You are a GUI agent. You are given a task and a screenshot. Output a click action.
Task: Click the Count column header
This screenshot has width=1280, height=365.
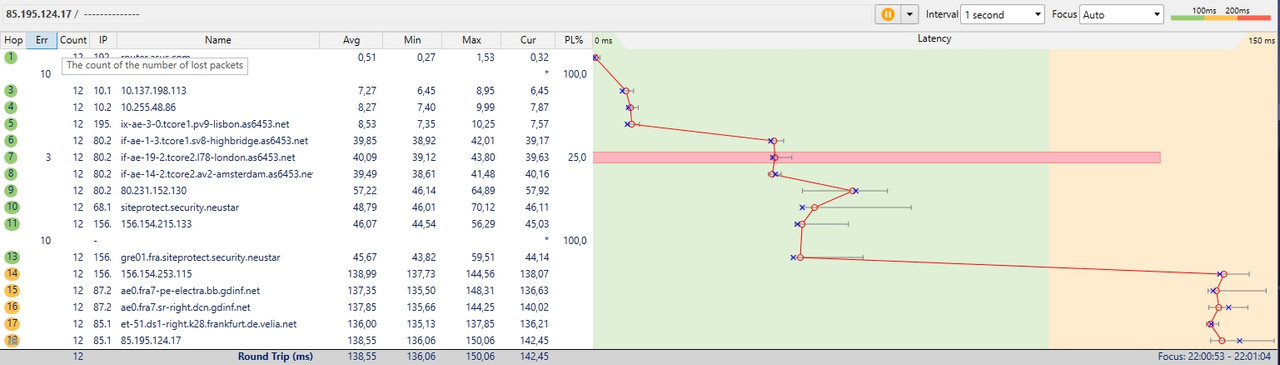(x=73, y=40)
